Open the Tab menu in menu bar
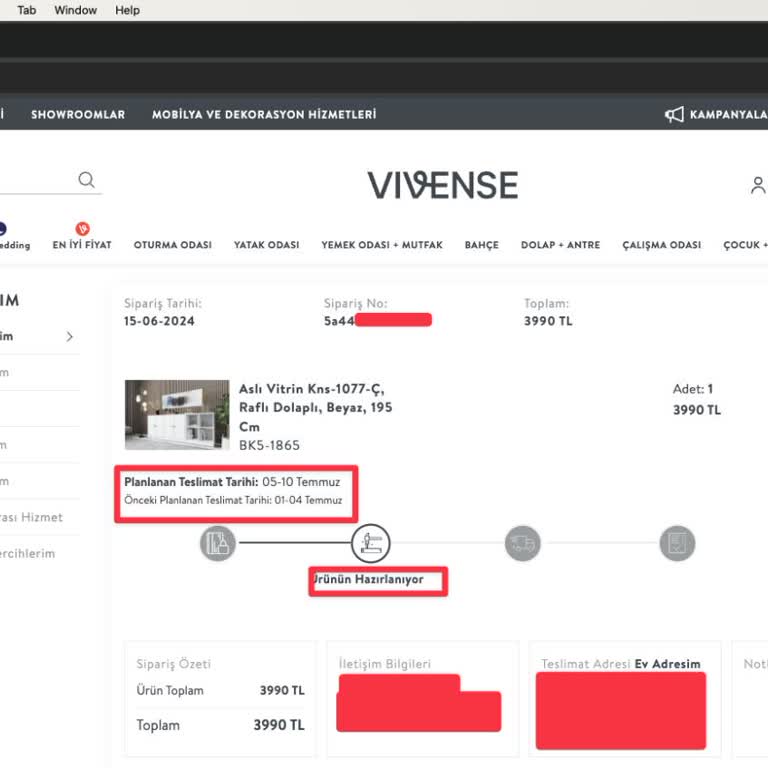768x768 pixels. tap(26, 10)
